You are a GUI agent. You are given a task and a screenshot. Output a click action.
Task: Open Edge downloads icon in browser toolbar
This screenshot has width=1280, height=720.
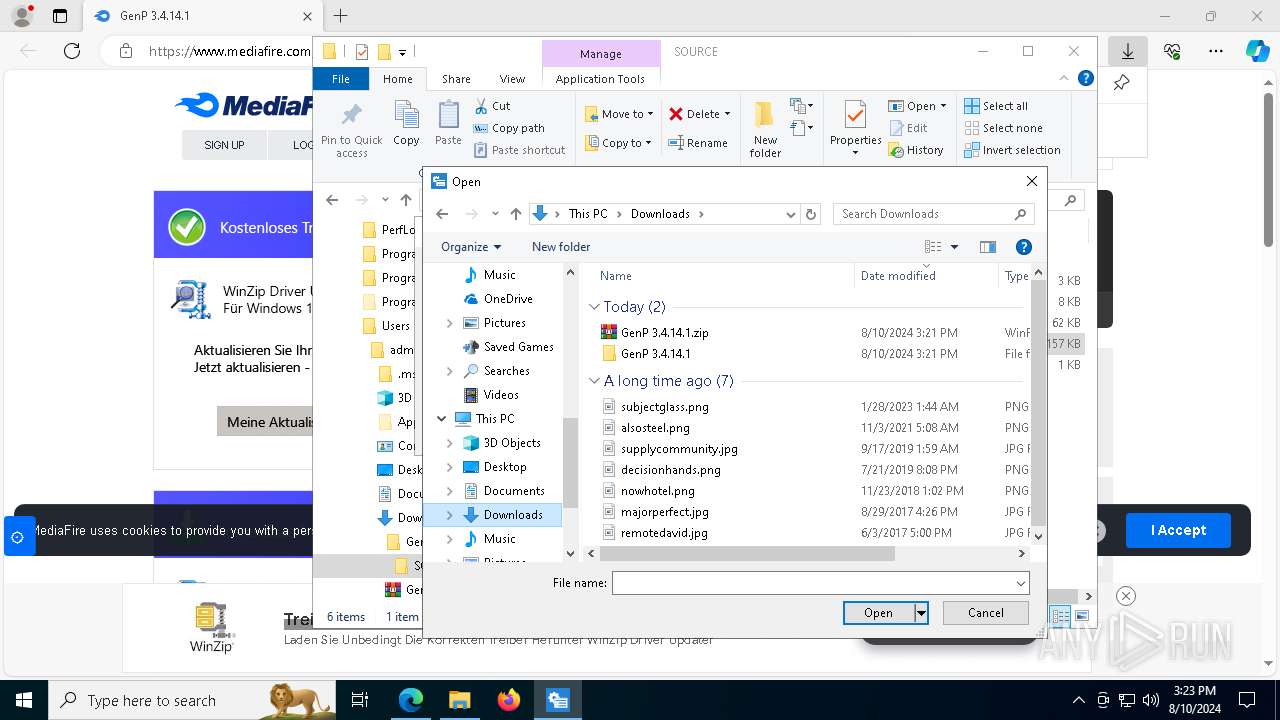1128,51
